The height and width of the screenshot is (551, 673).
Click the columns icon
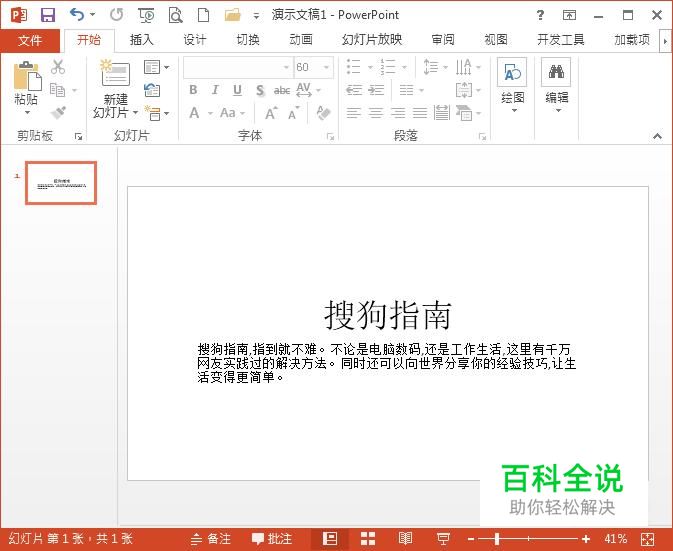click(406, 90)
